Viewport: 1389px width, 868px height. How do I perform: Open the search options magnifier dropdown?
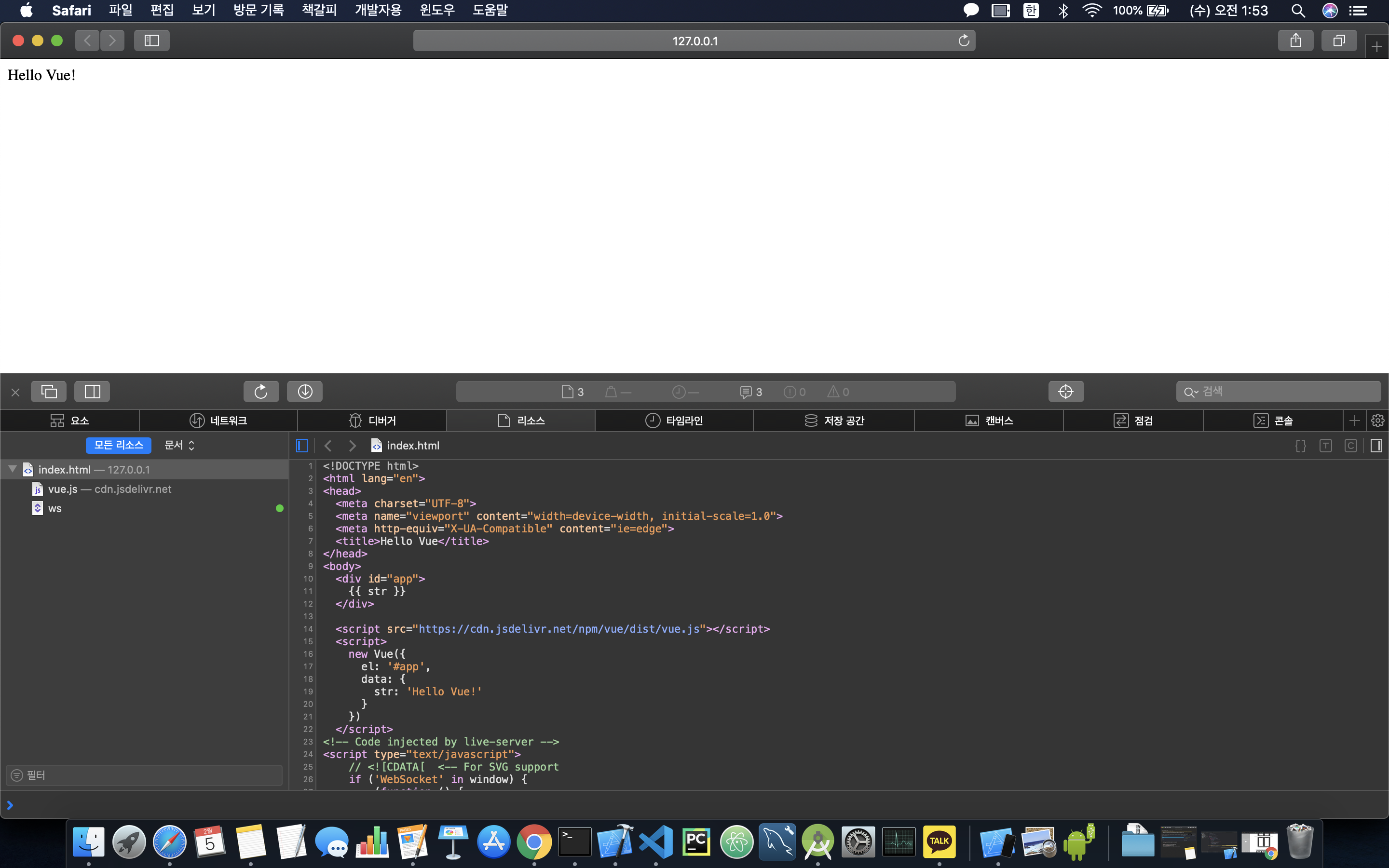1190,392
